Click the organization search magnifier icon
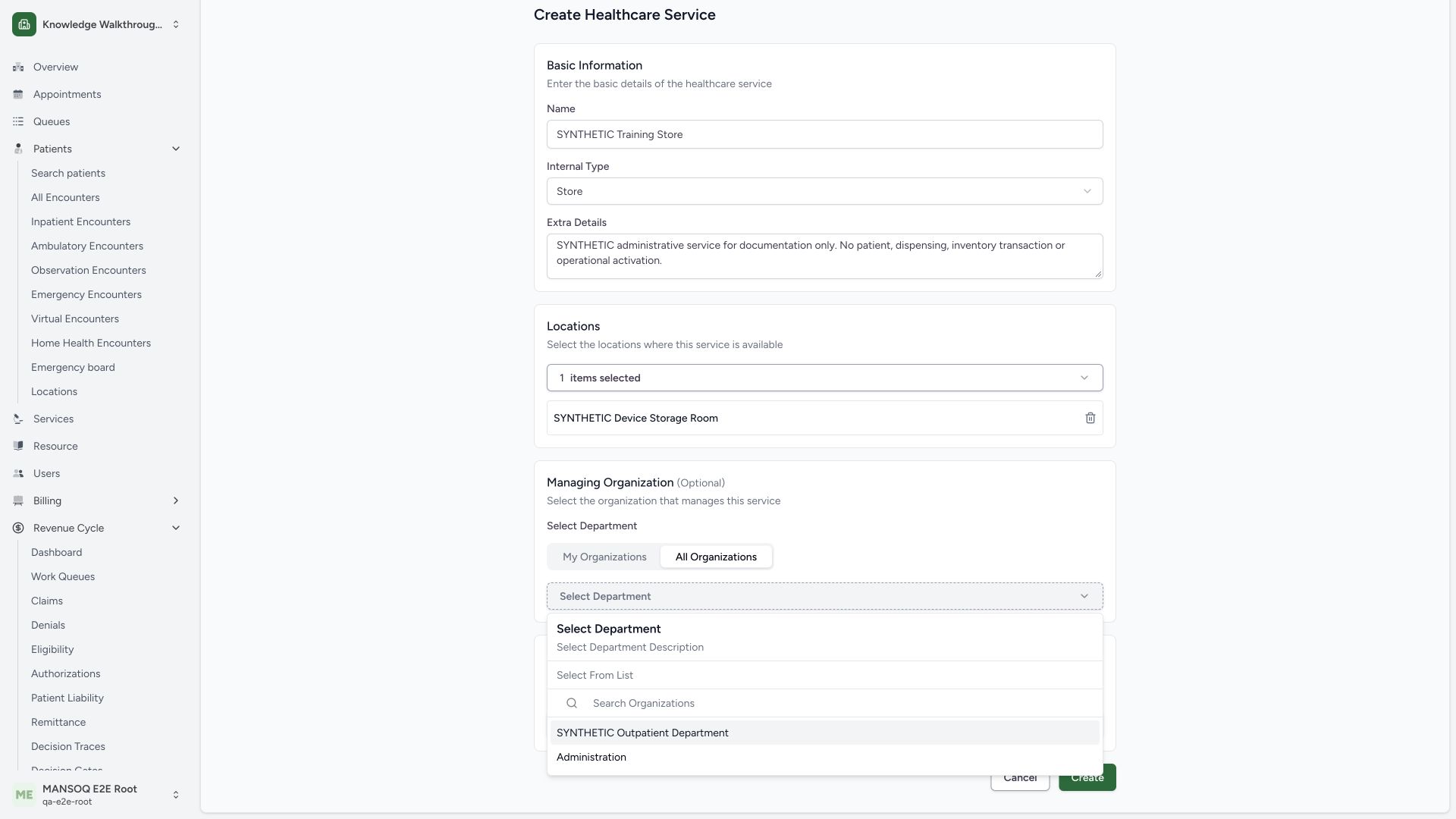The image size is (1456, 819). [x=572, y=703]
